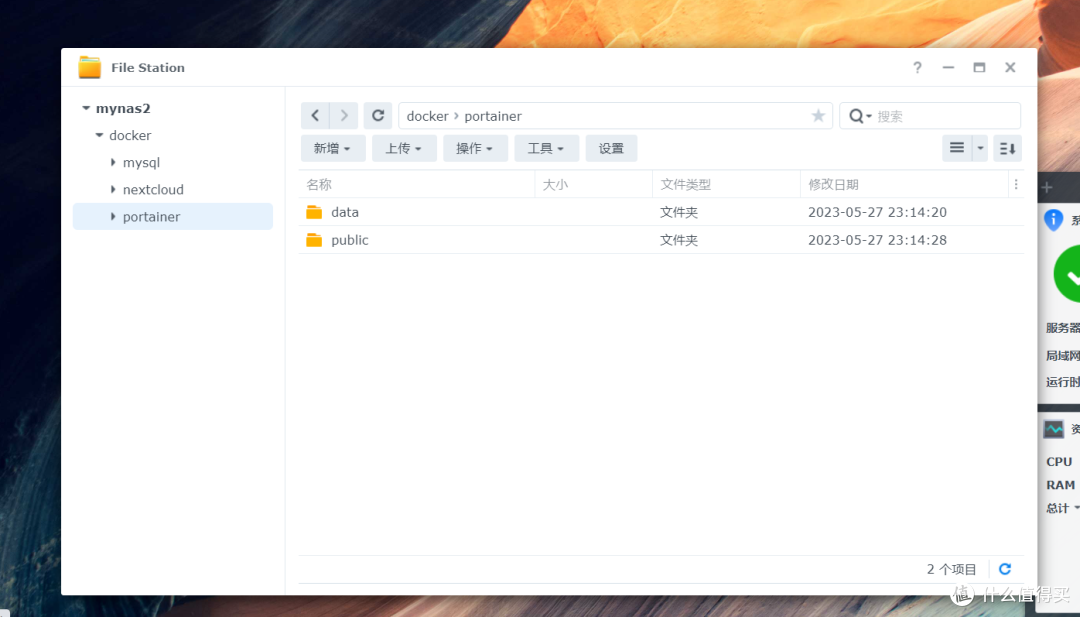Expand the portainer tree node
1080x617 pixels.
(113, 216)
